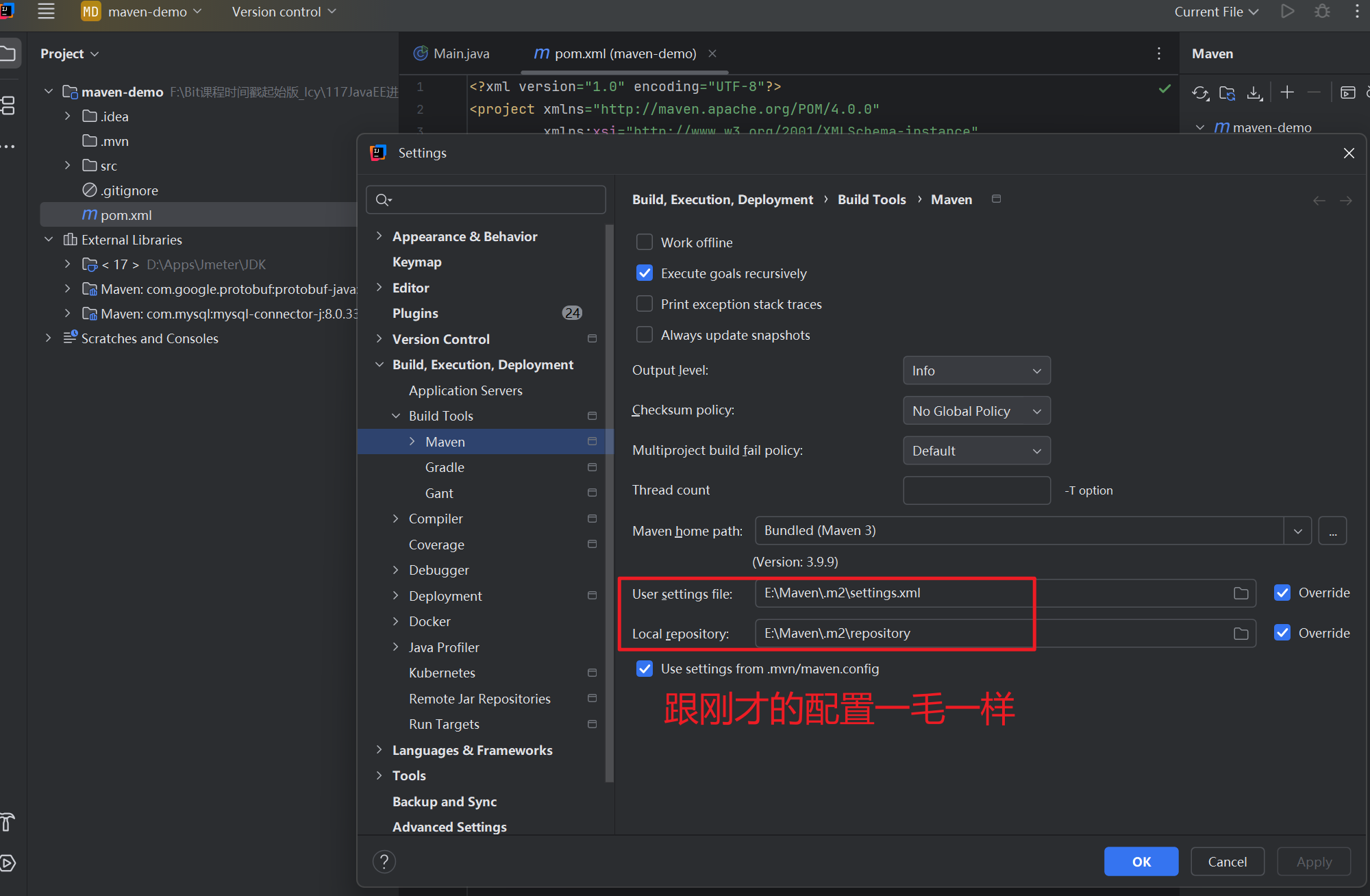Open Multiproject build fail policy dropdown

pos(977,451)
